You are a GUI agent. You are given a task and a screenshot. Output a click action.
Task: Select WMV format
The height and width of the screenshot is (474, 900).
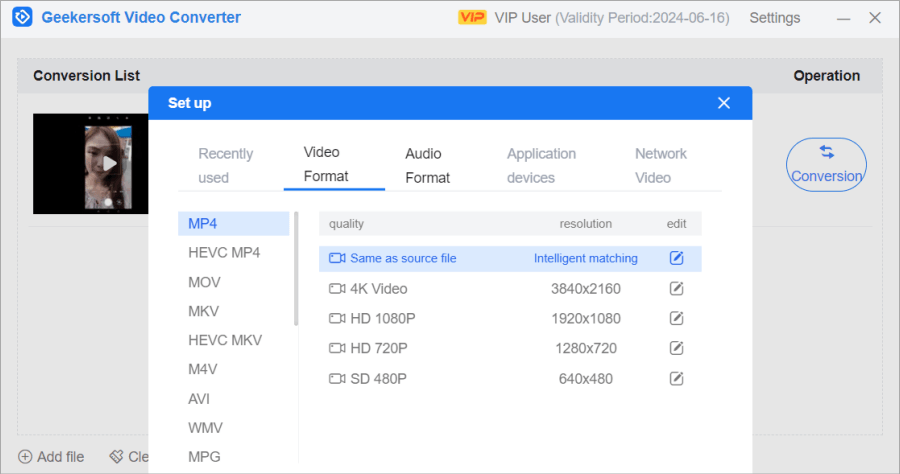click(205, 428)
